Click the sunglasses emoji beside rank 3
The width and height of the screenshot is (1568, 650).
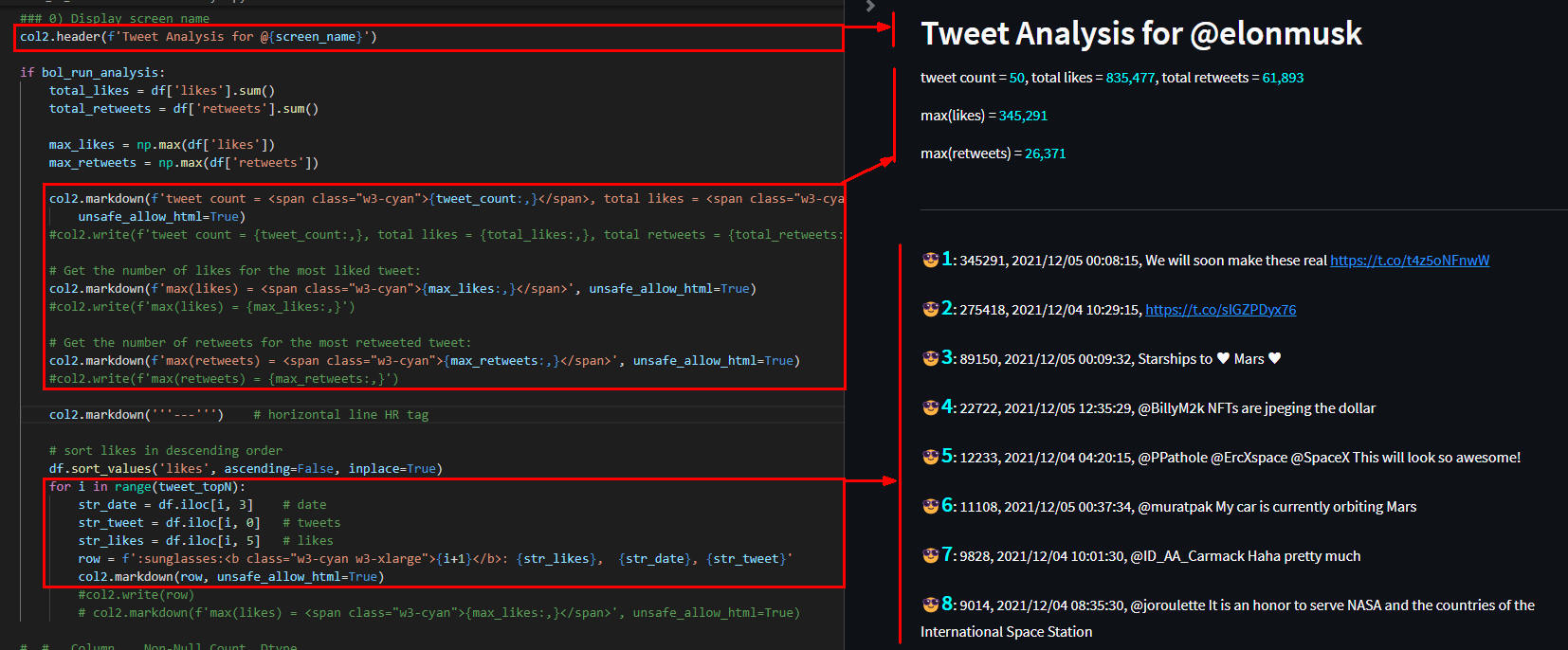pyautogui.click(x=930, y=358)
